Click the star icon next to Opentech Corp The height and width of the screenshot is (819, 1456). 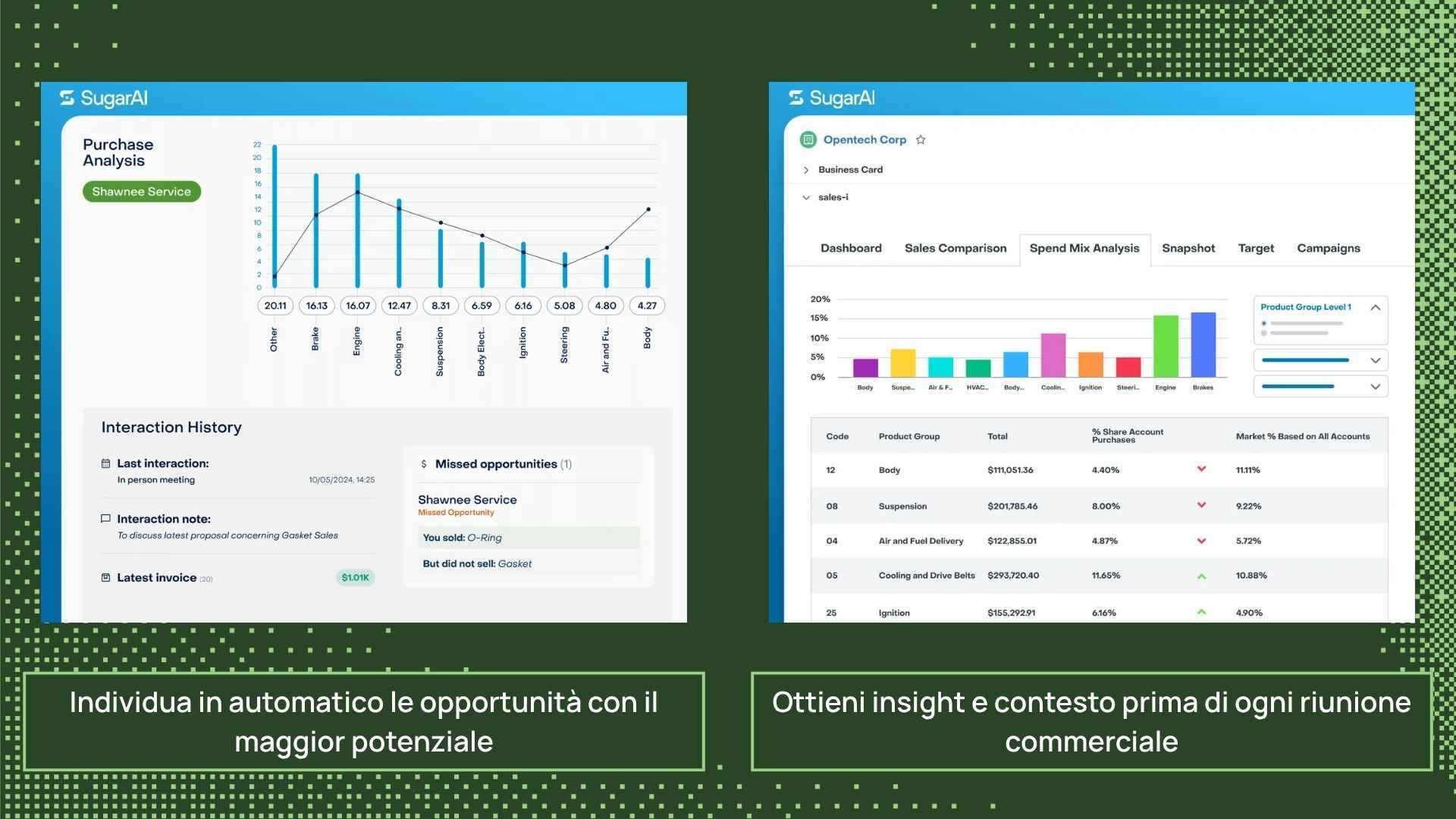point(921,140)
